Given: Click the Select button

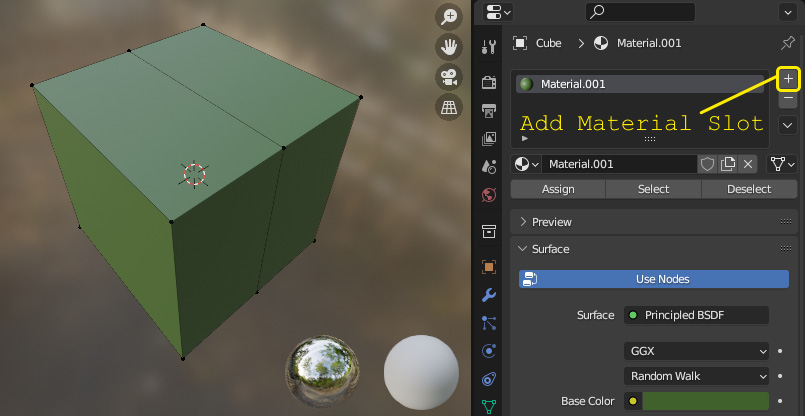Looking at the screenshot, I should pyautogui.click(x=654, y=189).
